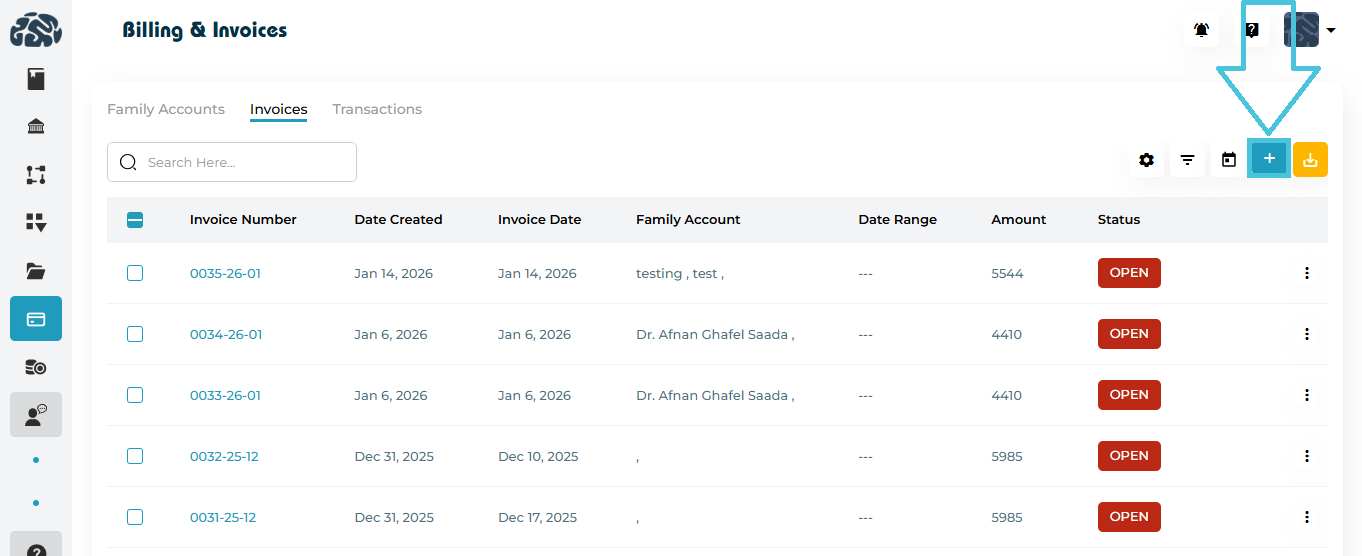Open the calendar date filter
Screen dimensions: 1362x556
click(1229, 160)
